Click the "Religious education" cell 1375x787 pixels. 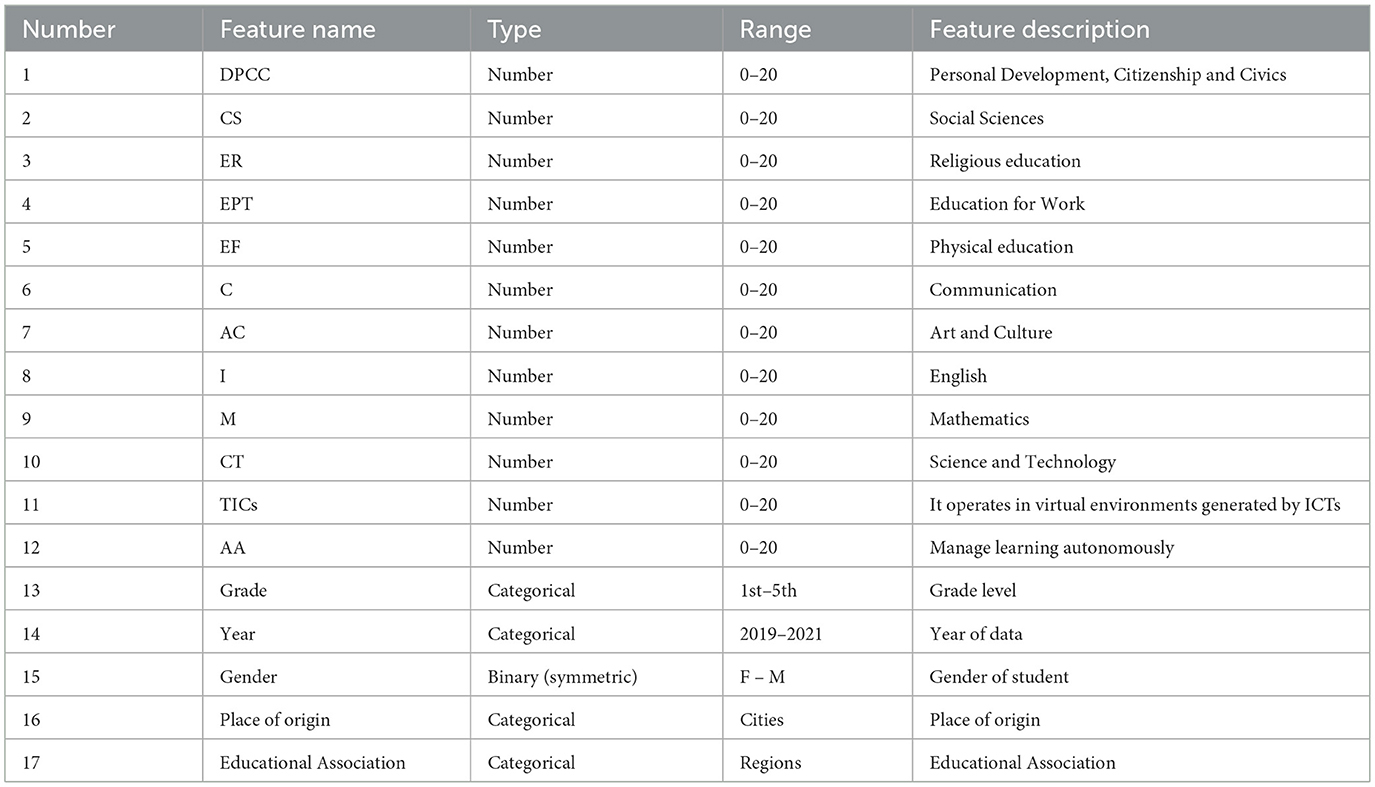[1005, 161]
